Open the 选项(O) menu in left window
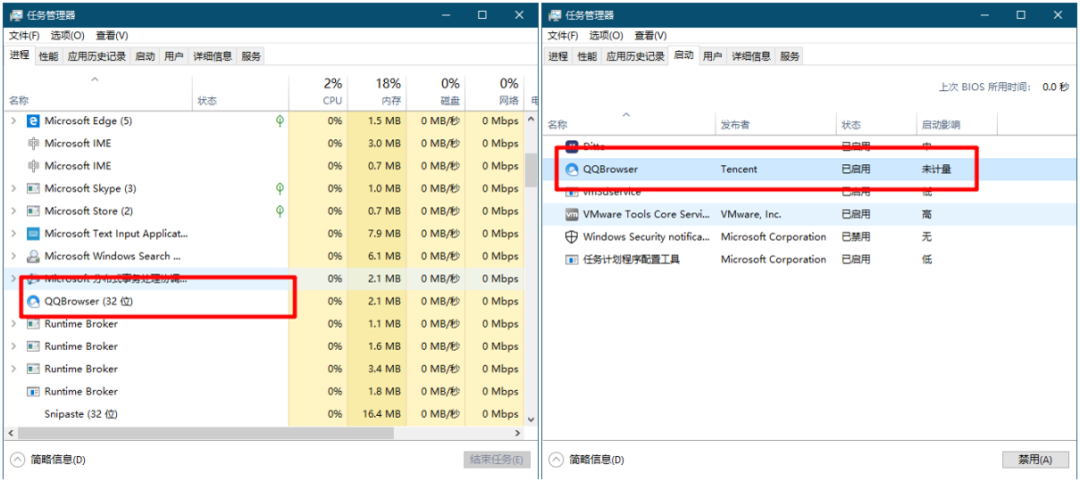This screenshot has width=1080, height=482. (68, 35)
